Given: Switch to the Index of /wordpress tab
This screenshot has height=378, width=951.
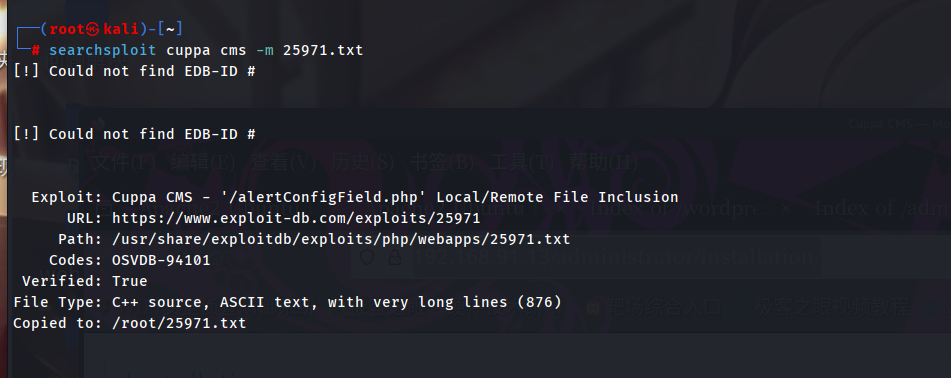Looking at the screenshot, I should pyautogui.click(x=679, y=208).
